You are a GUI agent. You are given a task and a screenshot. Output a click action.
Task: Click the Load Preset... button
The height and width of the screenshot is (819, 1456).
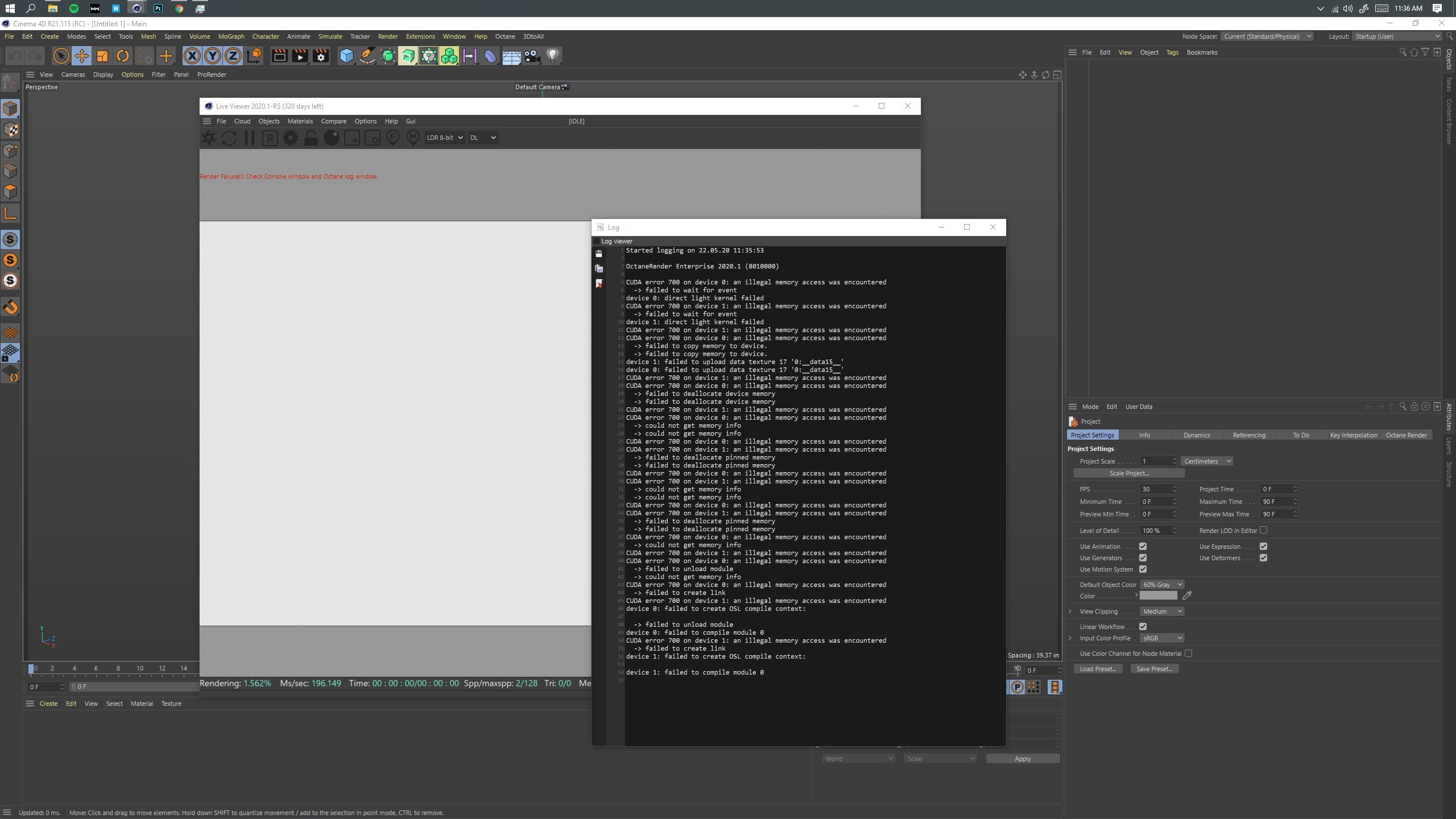point(1098,669)
